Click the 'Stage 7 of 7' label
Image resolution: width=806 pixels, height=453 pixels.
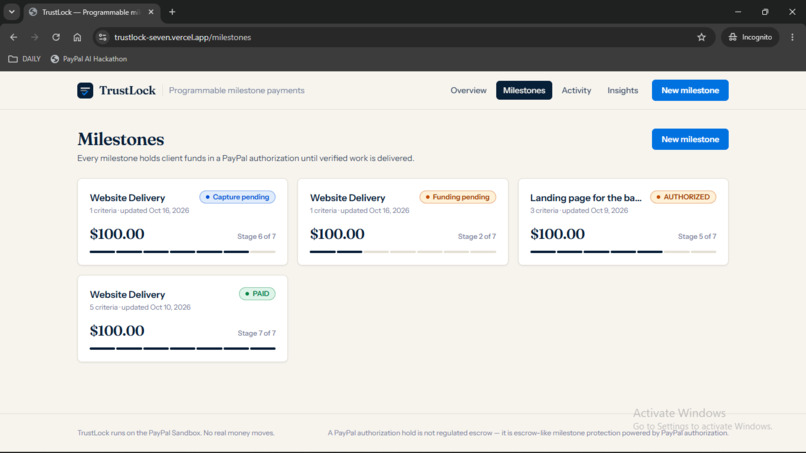tap(257, 333)
